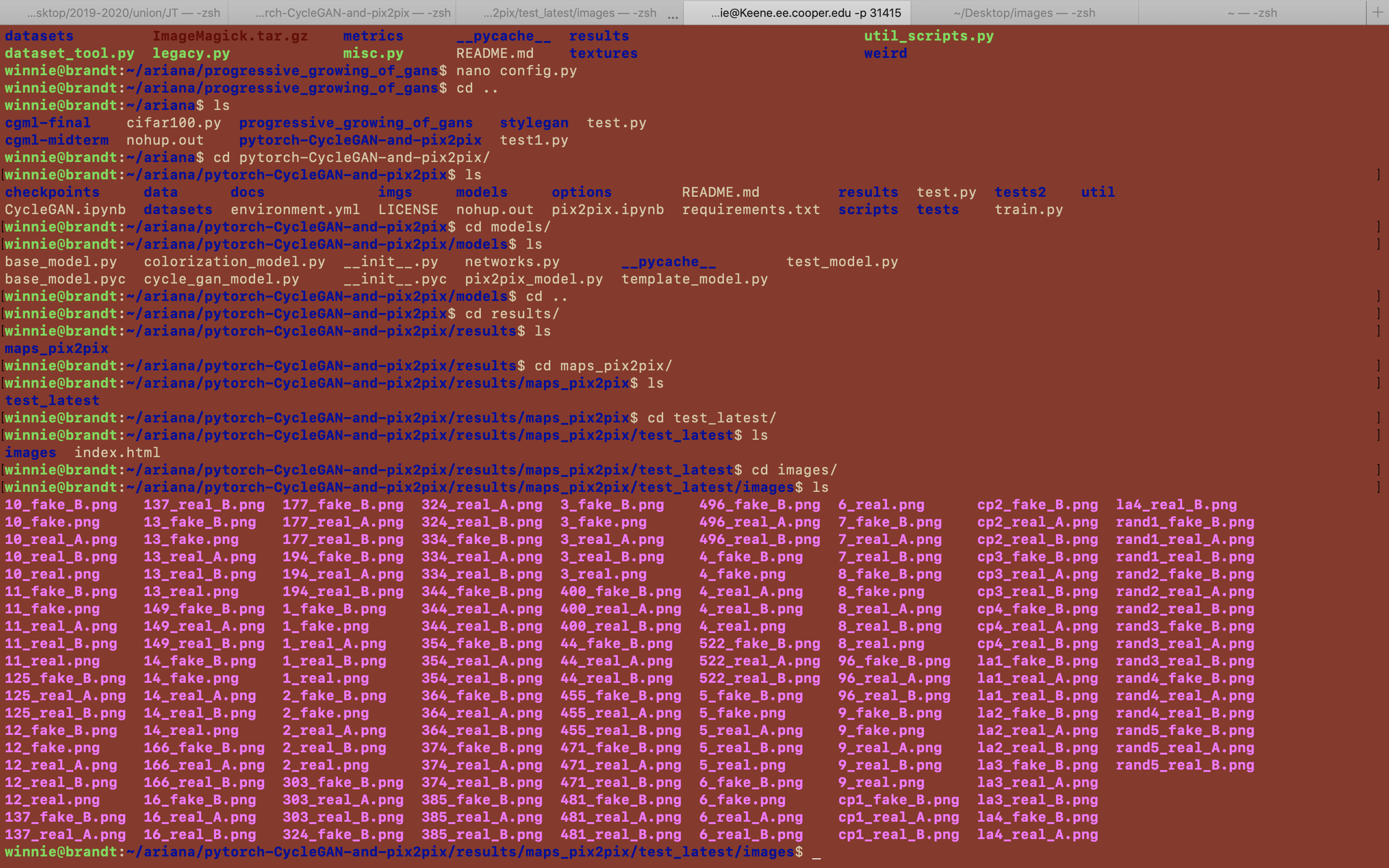Click pix2pix_model.py in models listing
Viewport: 1389px width, 868px height.
click(x=534, y=279)
